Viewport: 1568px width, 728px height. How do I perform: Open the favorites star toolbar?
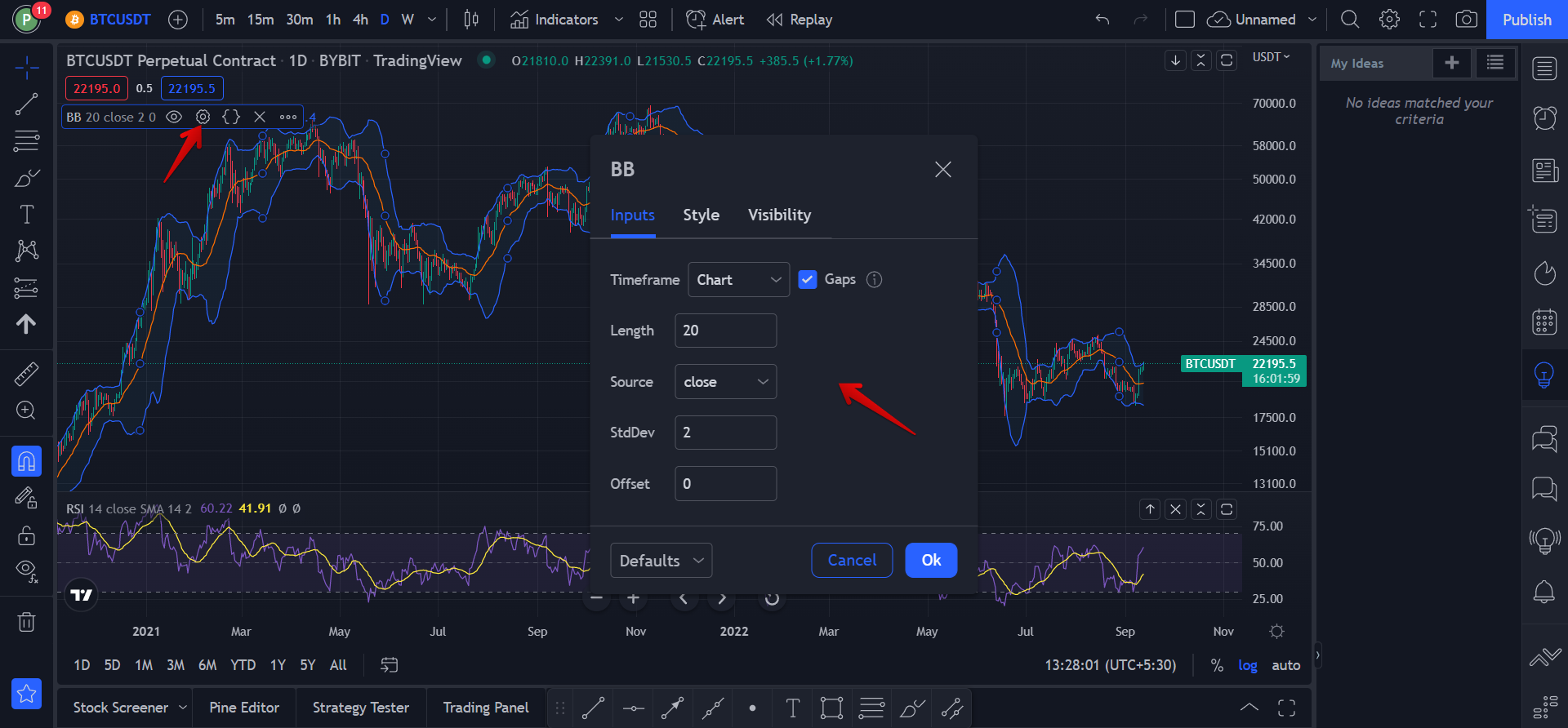[x=26, y=694]
